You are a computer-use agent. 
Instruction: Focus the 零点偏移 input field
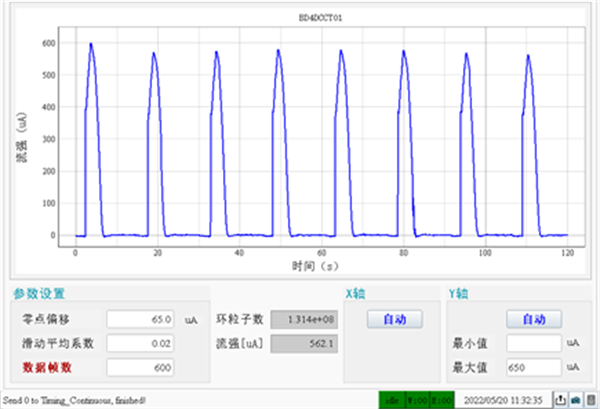(140, 319)
